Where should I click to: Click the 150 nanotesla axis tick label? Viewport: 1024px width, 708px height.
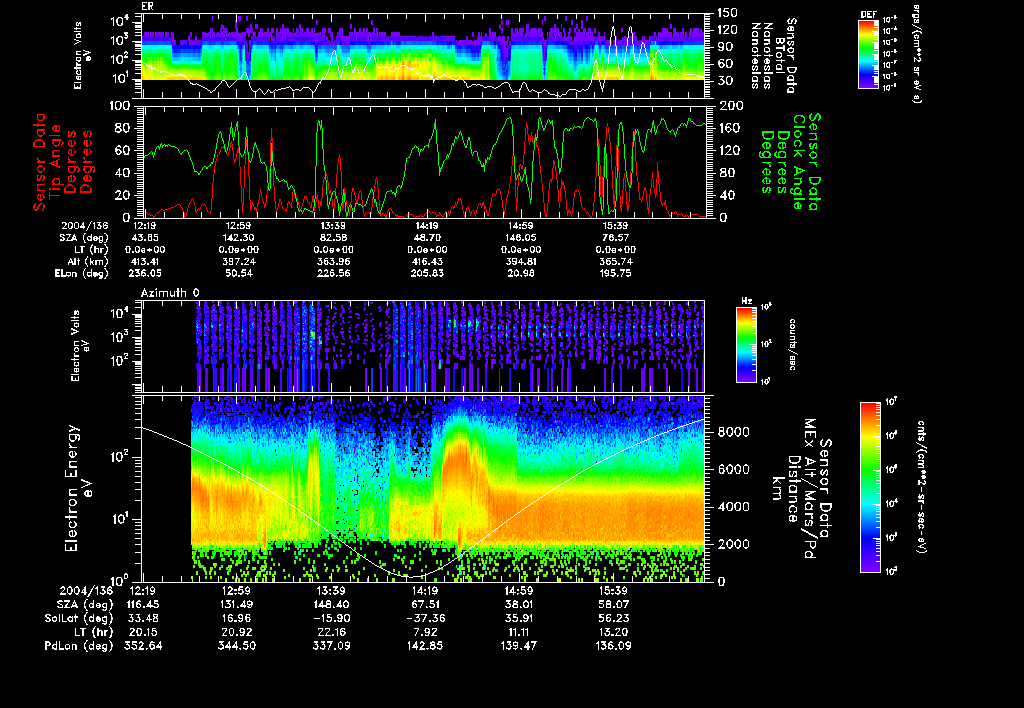click(727, 12)
